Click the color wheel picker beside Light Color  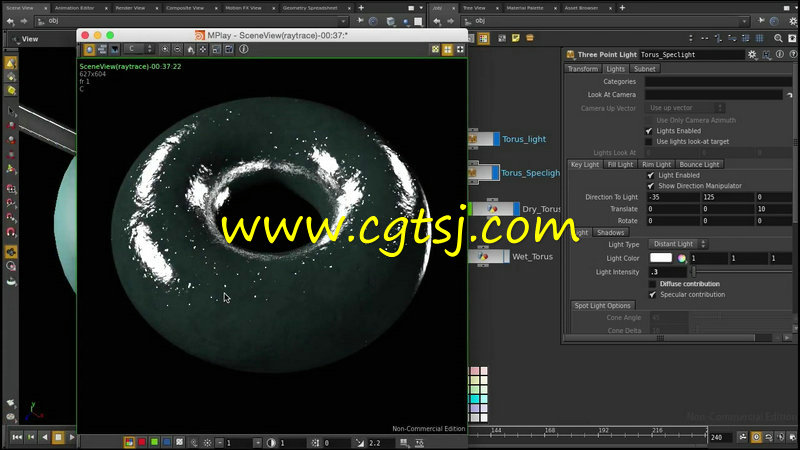coord(682,258)
